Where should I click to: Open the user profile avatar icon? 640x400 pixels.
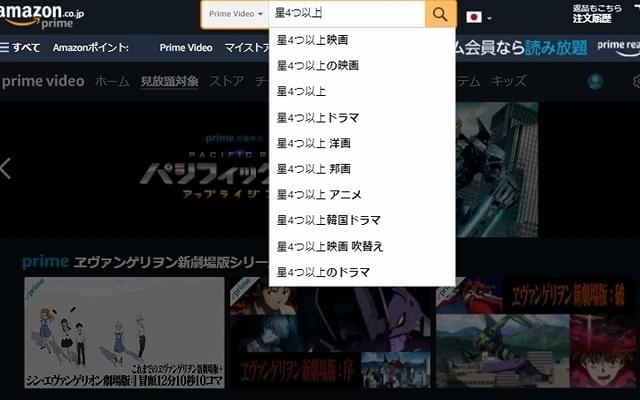click(x=596, y=82)
